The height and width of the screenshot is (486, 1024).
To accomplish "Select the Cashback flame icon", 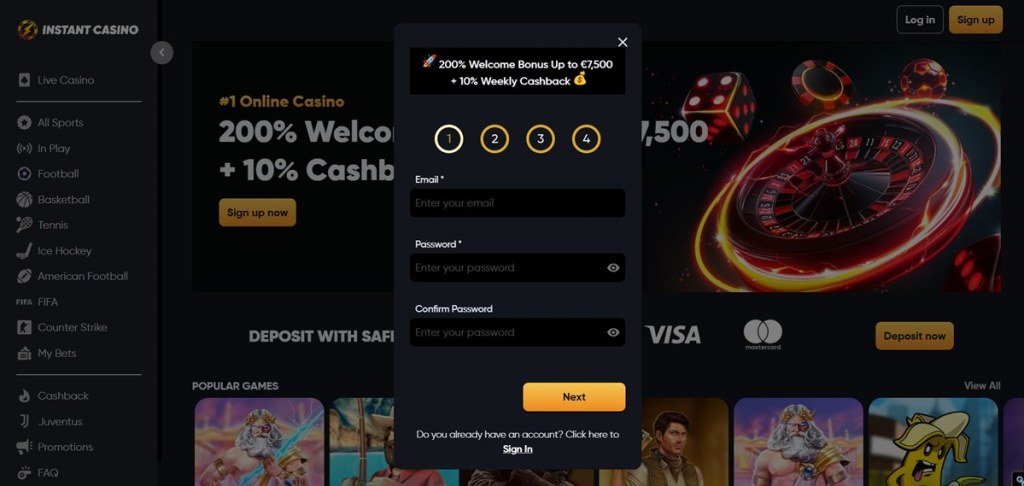I will [24, 396].
